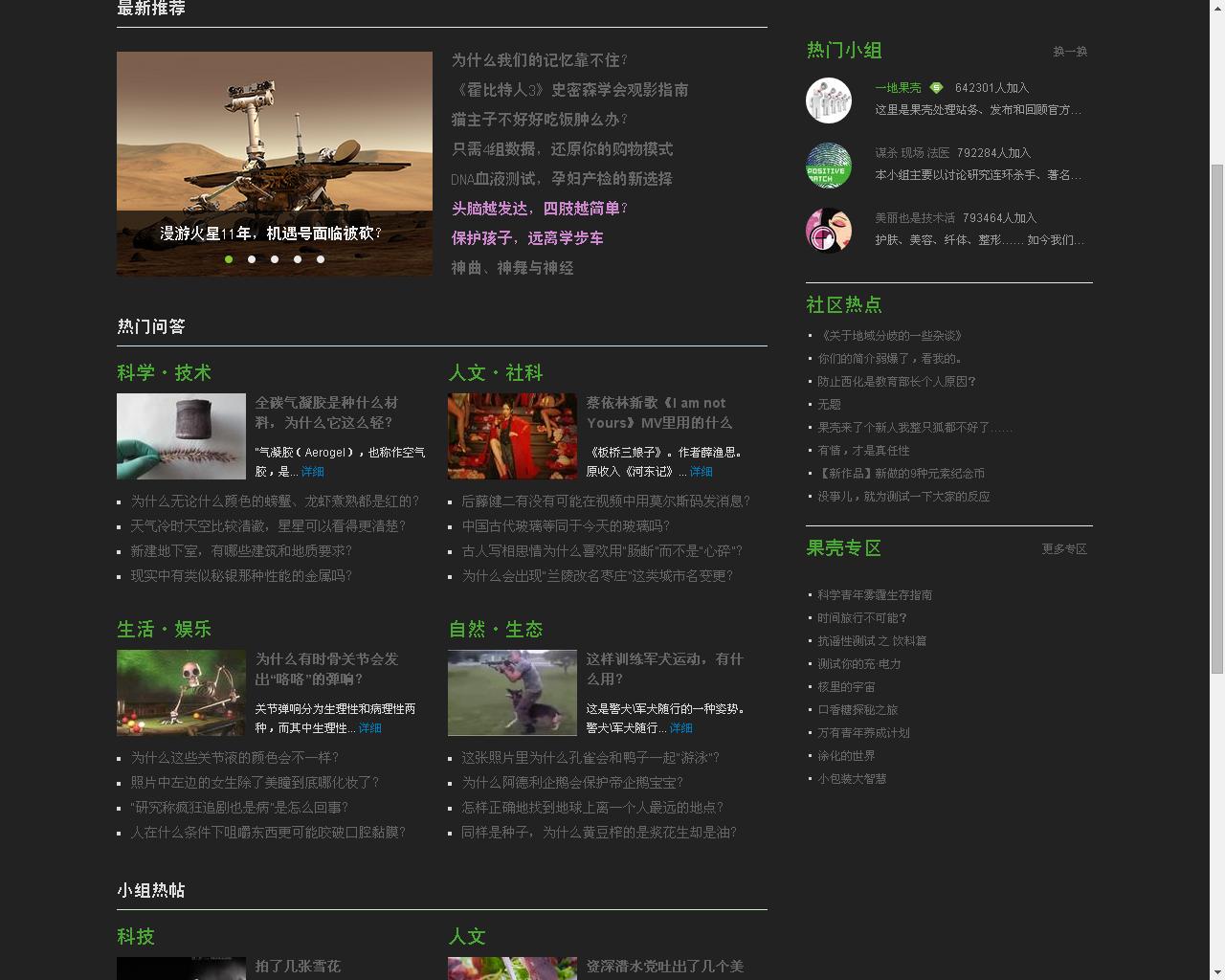The width and height of the screenshot is (1225, 980).
Task: Open 《关于地域分歧的一些杂谈》 community post
Action: [890, 336]
